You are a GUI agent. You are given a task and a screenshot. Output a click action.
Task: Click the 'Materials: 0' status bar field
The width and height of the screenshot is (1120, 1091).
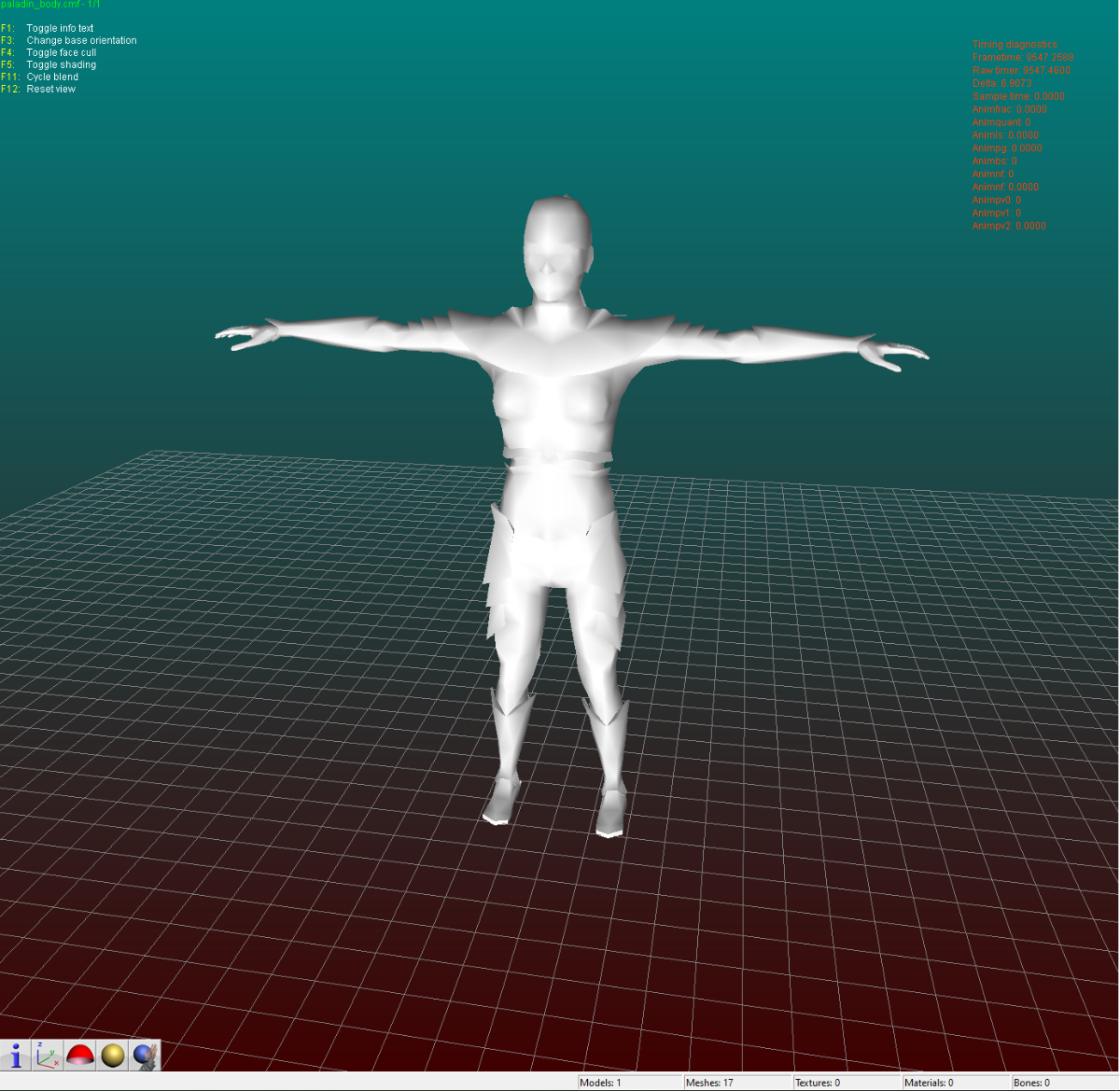pyautogui.click(x=929, y=1083)
